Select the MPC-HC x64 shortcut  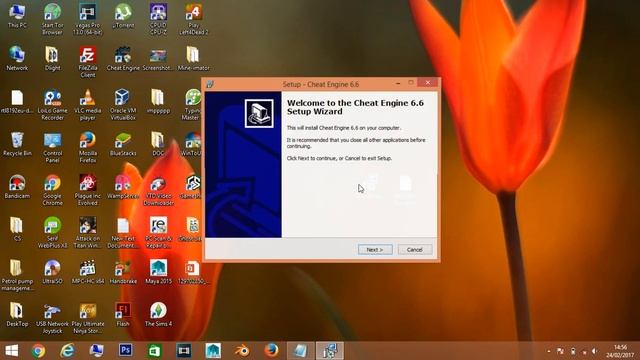click(x=87, y=272)
